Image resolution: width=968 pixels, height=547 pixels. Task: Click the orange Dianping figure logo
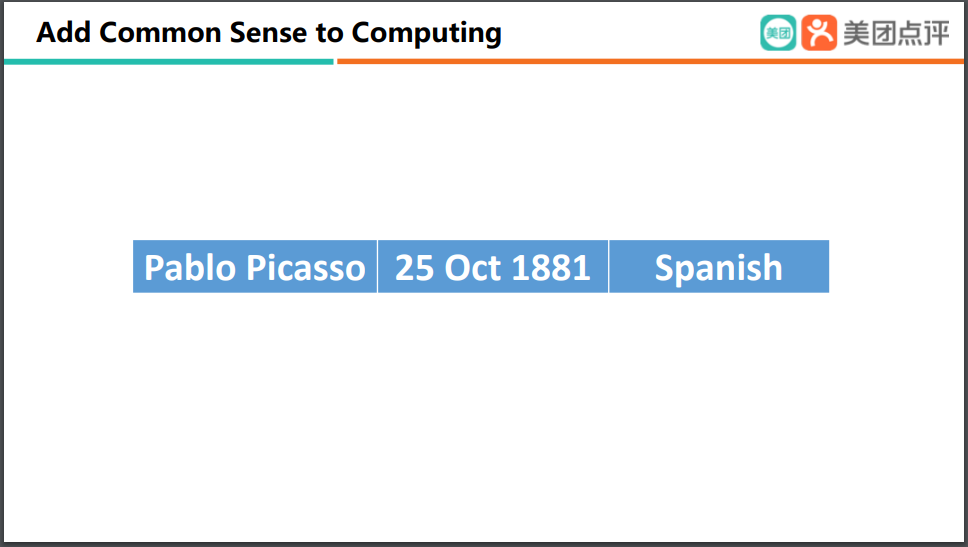pyautogui.click(x=819, y=33)
